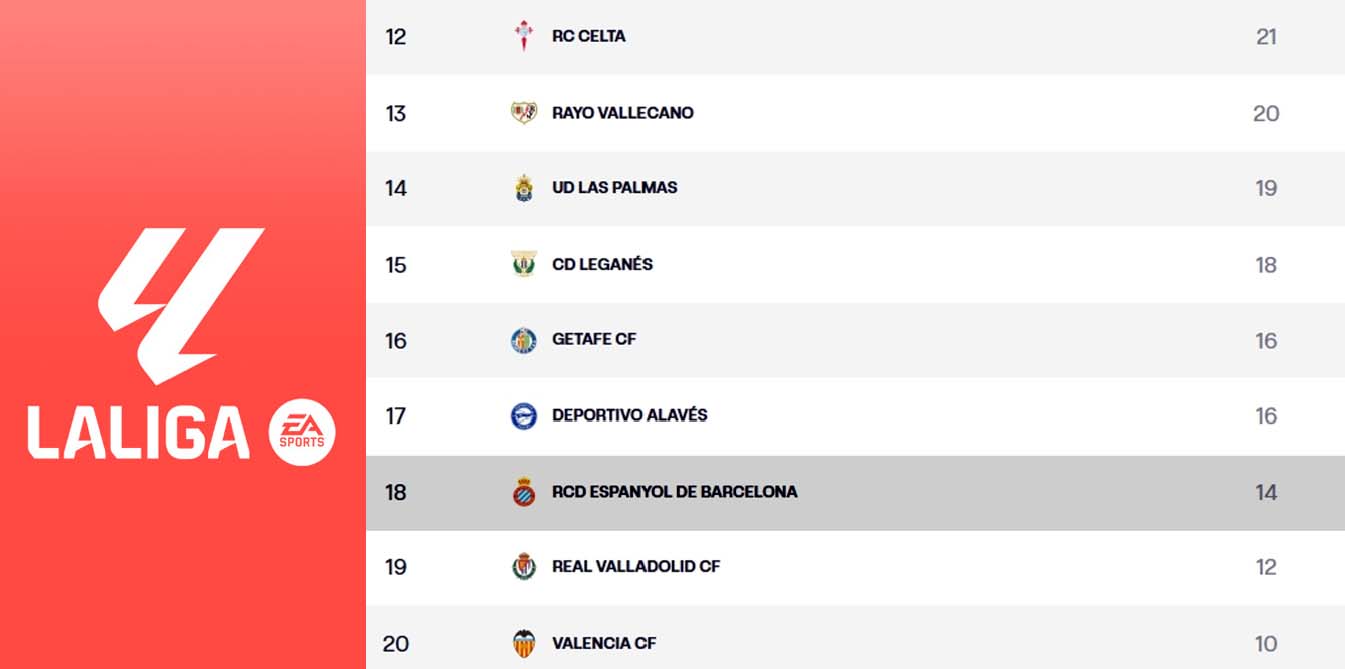Click the CD Leganés crest
Viewport: 1345px width, 669px height.
click(524, 264)
